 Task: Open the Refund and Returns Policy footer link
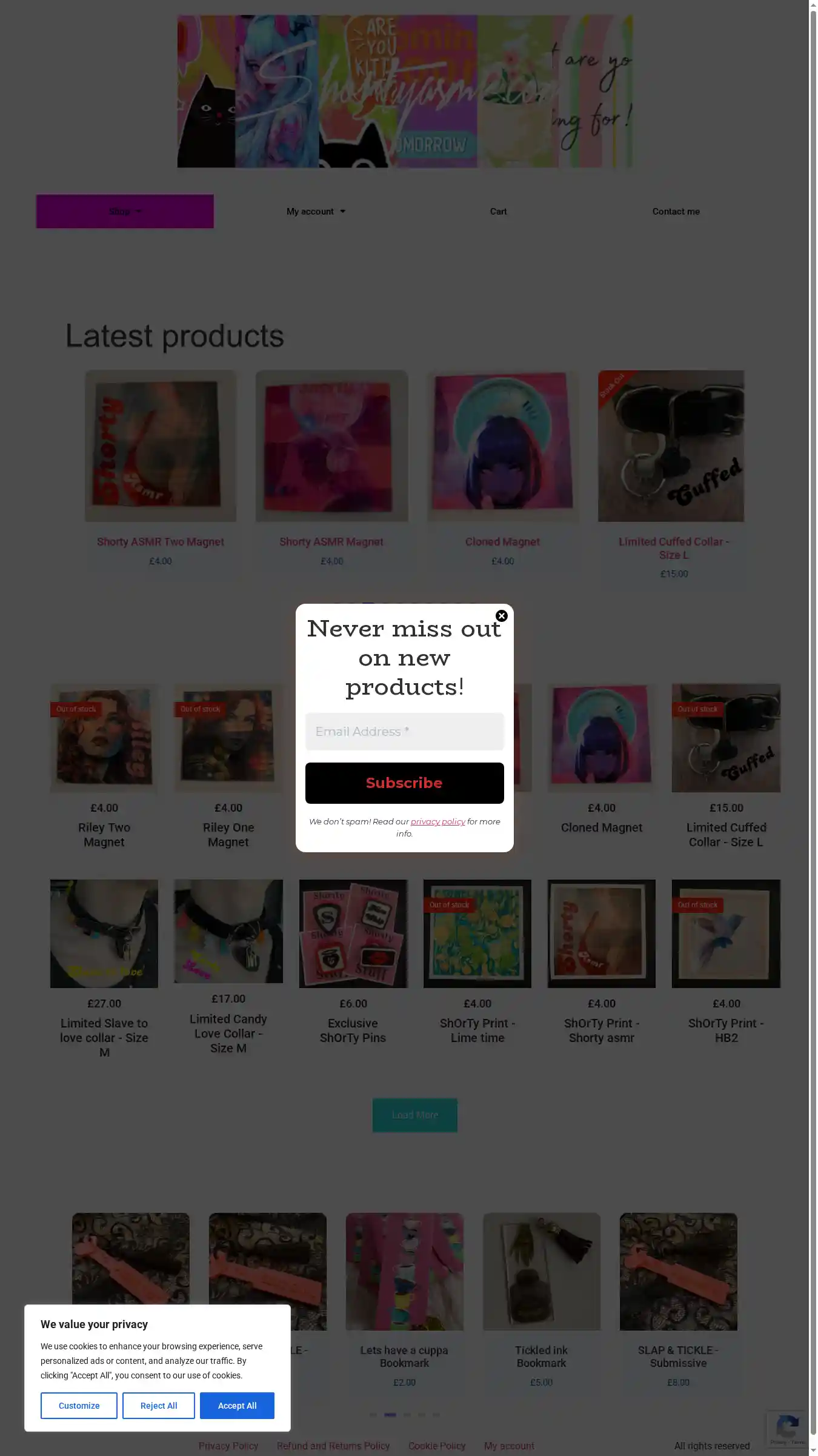pyautogui.click(x=333, y=1446)
